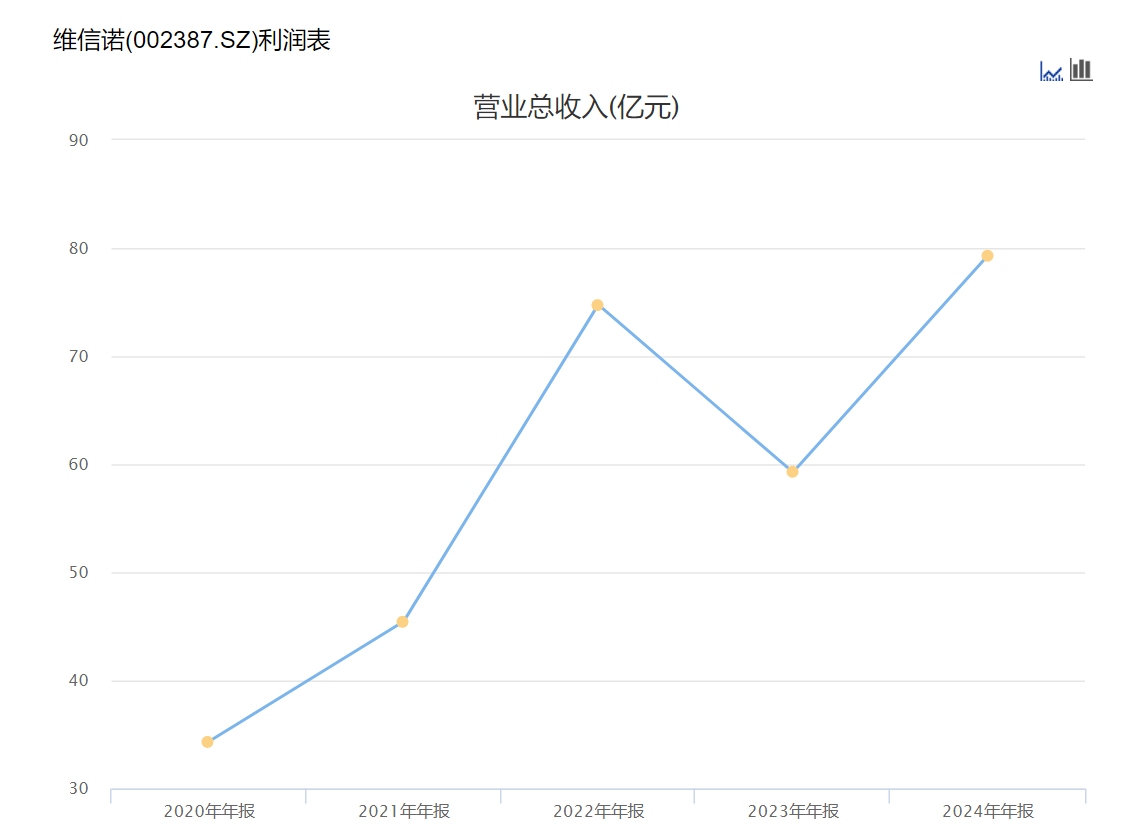1147x837 pixels.
Task: Click the 2023年年报 axis label
Action: coord(792,811)
